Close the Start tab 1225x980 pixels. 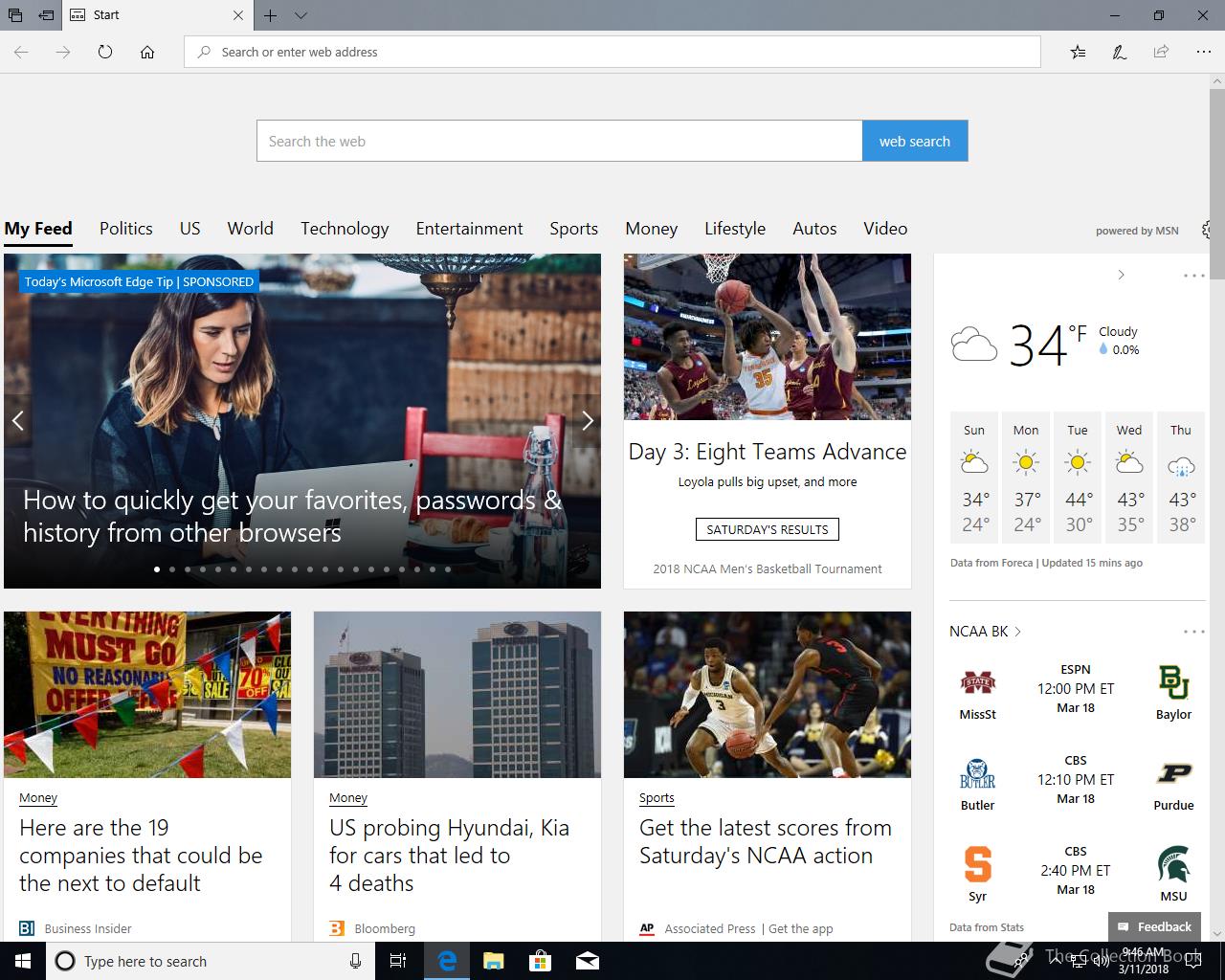point(238,15)
